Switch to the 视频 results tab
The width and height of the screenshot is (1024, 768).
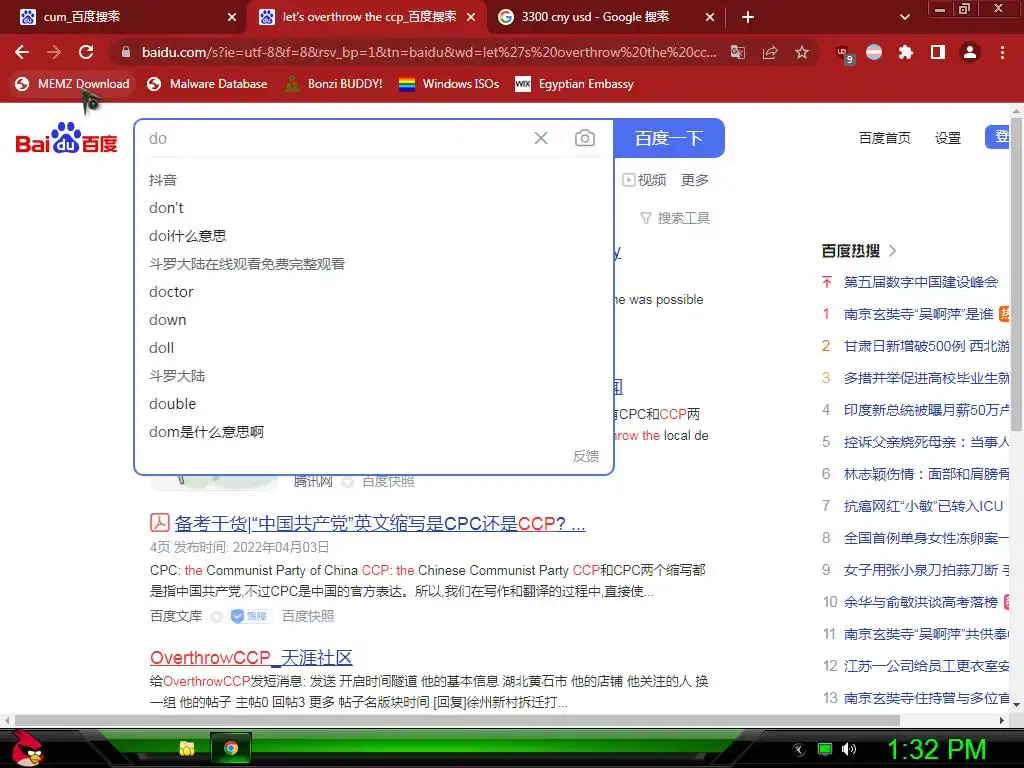[645, 180]
